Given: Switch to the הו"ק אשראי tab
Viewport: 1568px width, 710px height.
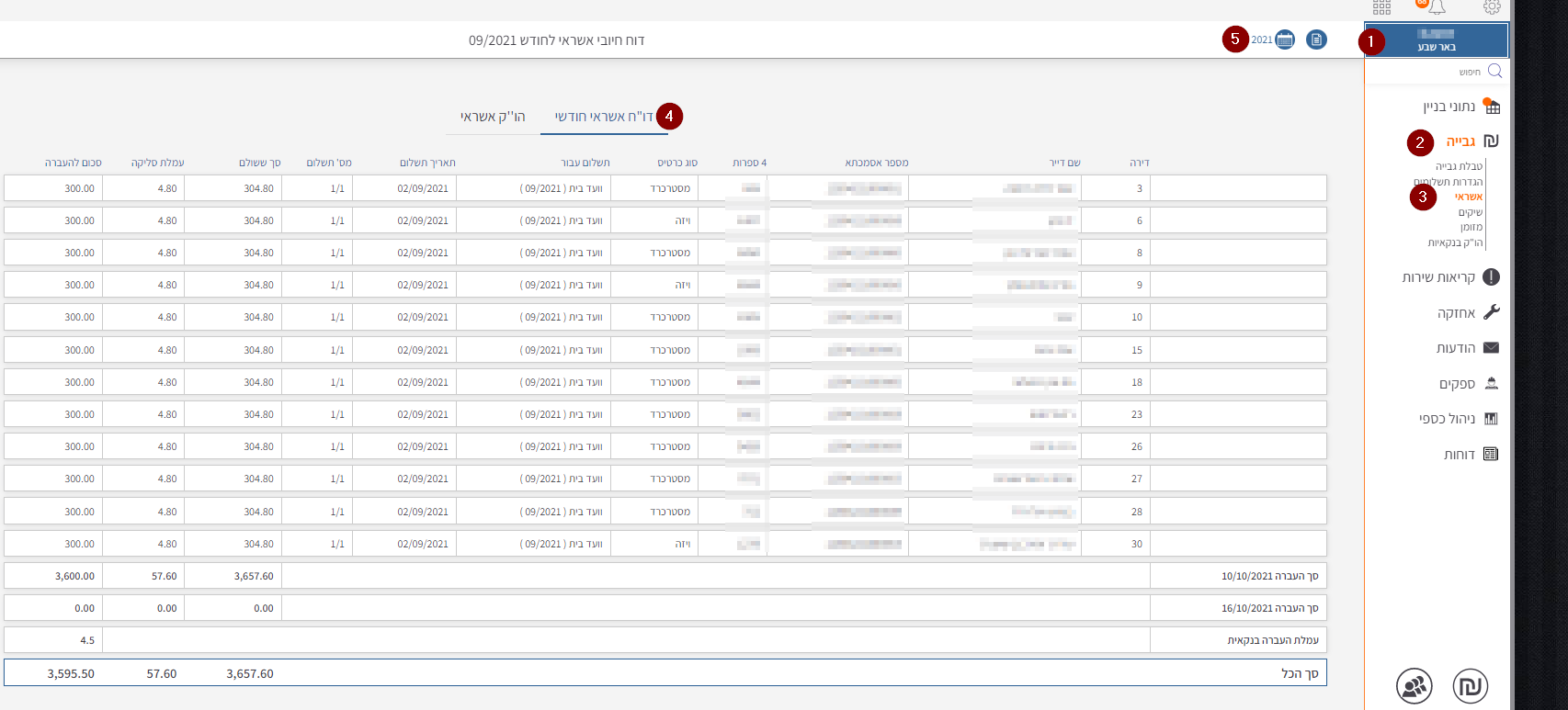Looking at the screenshot, I should (x=493, y=117).
